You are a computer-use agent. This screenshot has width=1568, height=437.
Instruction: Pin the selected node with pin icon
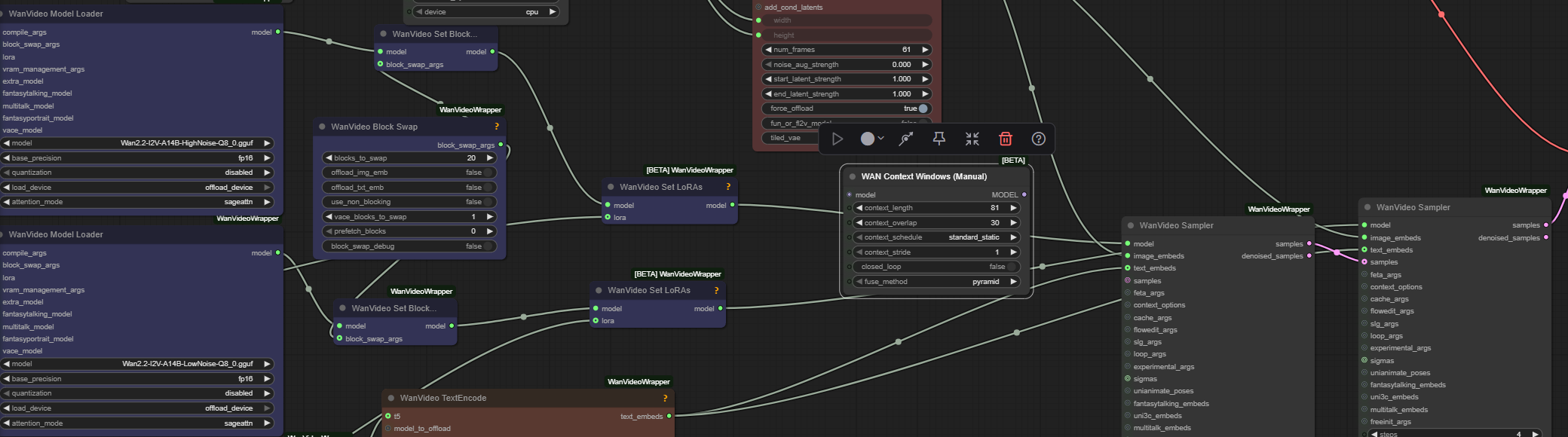point(939,139)
